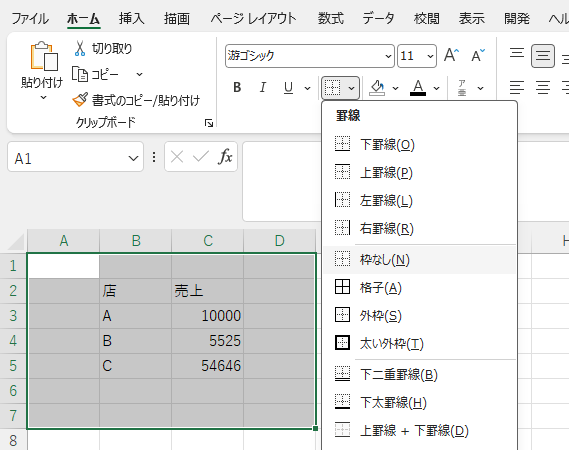Open the ファイル tab

click(30, 18)
